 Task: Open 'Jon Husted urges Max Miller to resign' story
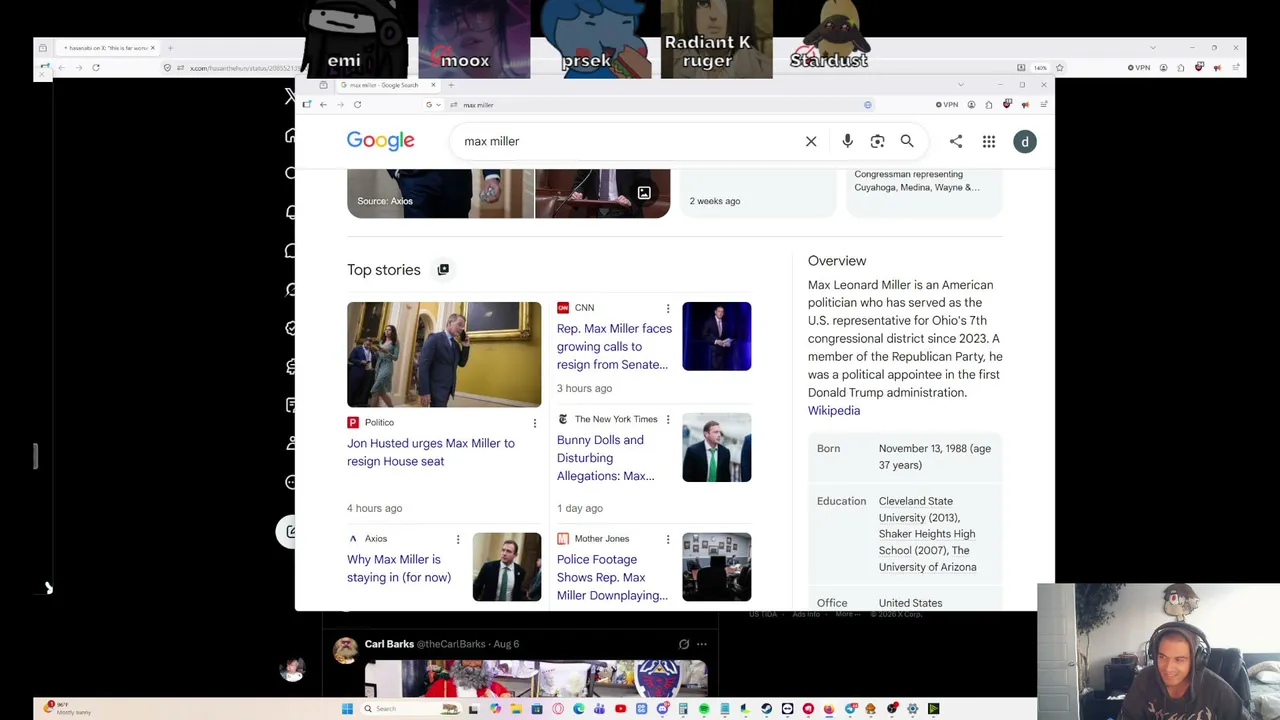pos(431,452)
